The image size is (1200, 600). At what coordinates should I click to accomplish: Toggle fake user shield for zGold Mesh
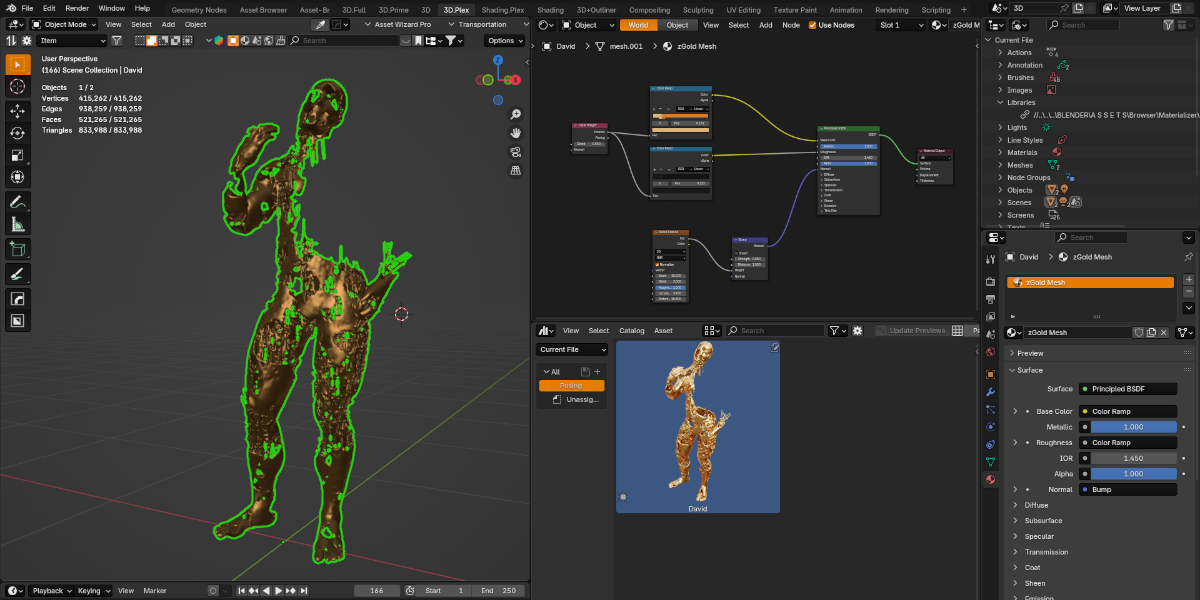pyautogui.click(x=1138, y=333)
